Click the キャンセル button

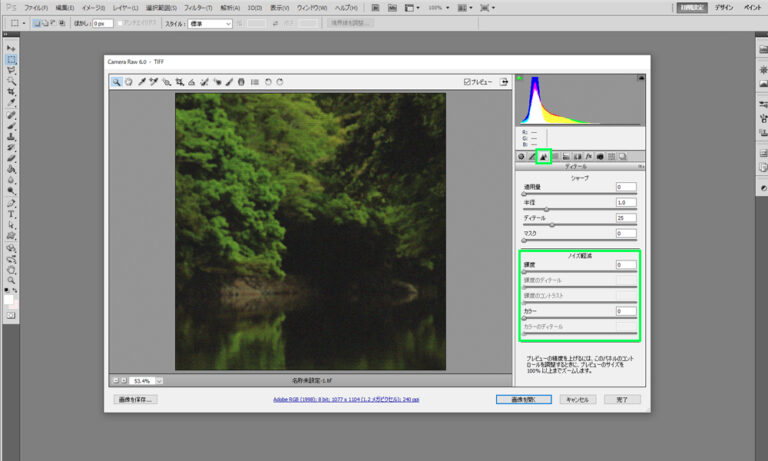coord(579,399)
